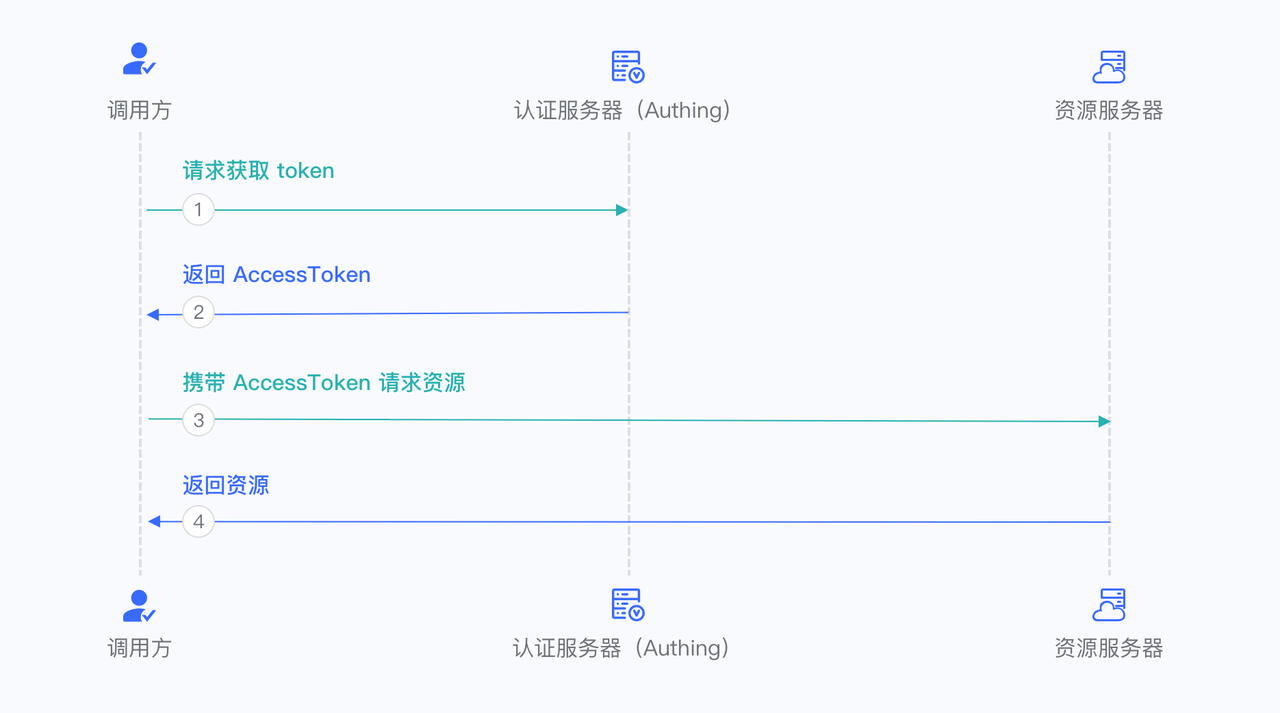The width and height of the screenshot is (1280, 713).
Task: Click the "携带 AccessToken 请求资源" step label
Action: (323, 383)
